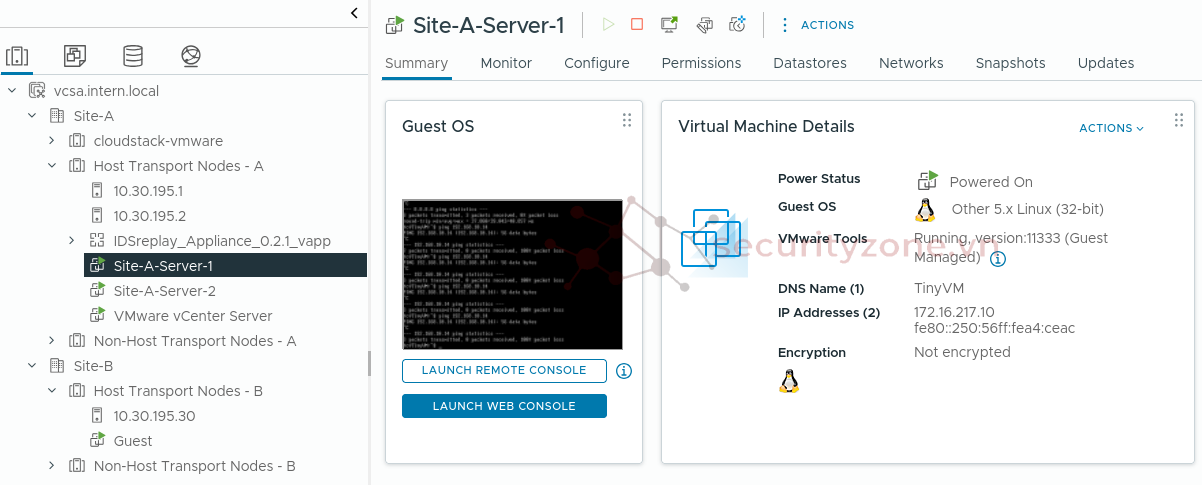Open the Hosts and Clusters inventory view
The image size is (1202, 485).
[18, 56]
